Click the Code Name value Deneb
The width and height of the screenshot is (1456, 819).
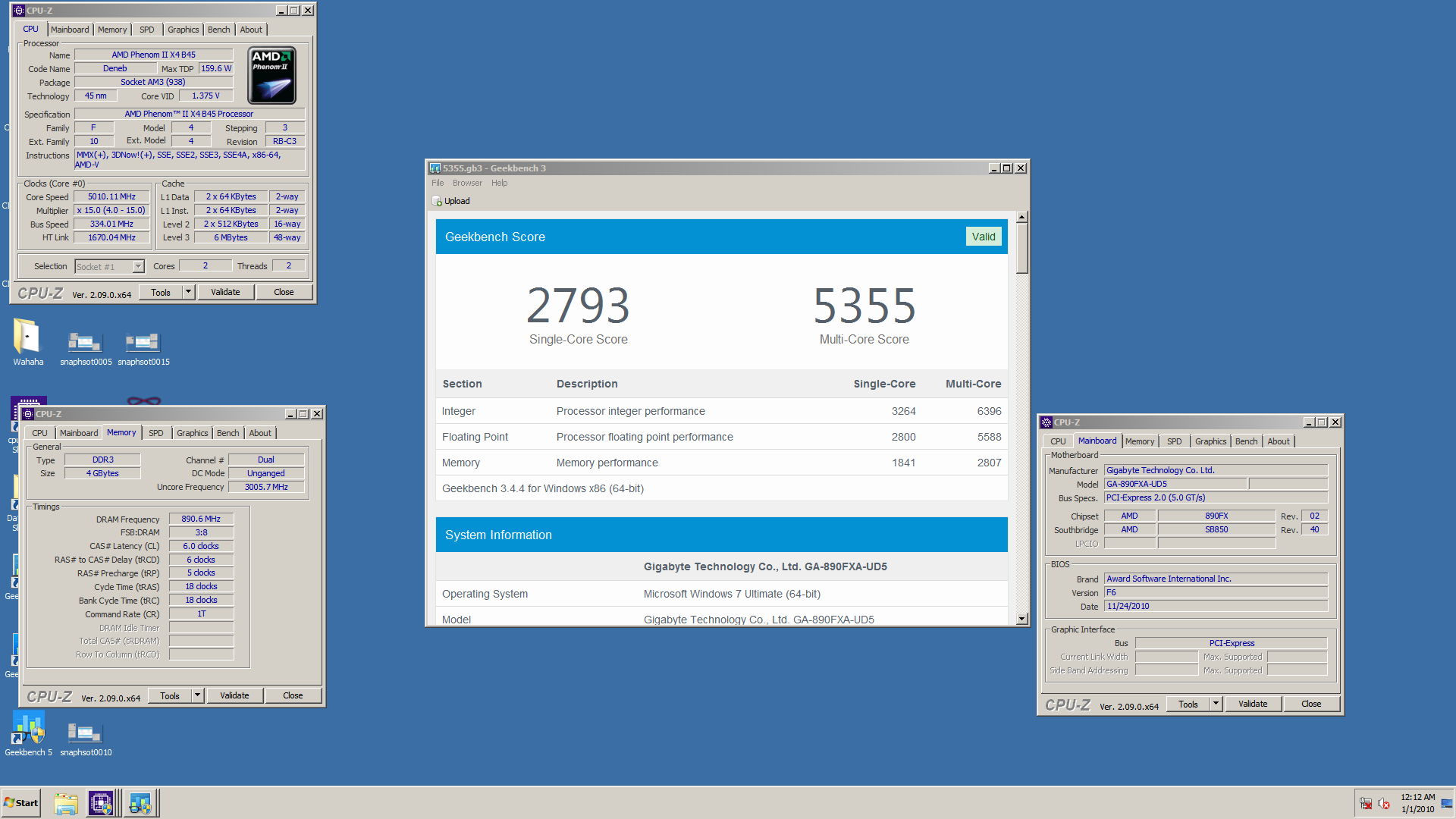[115, 68]
